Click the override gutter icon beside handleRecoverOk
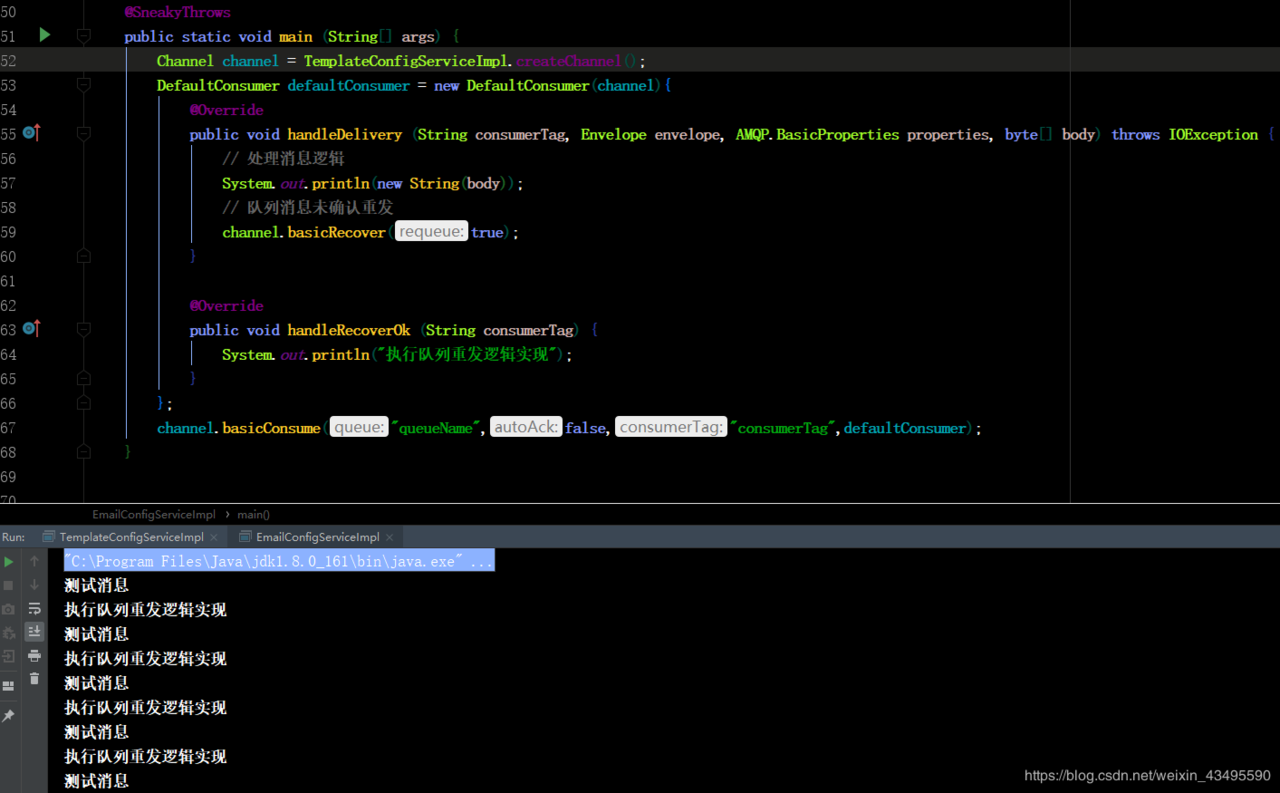Screen dimensions: 1280x793 click(x=31, y=329)
